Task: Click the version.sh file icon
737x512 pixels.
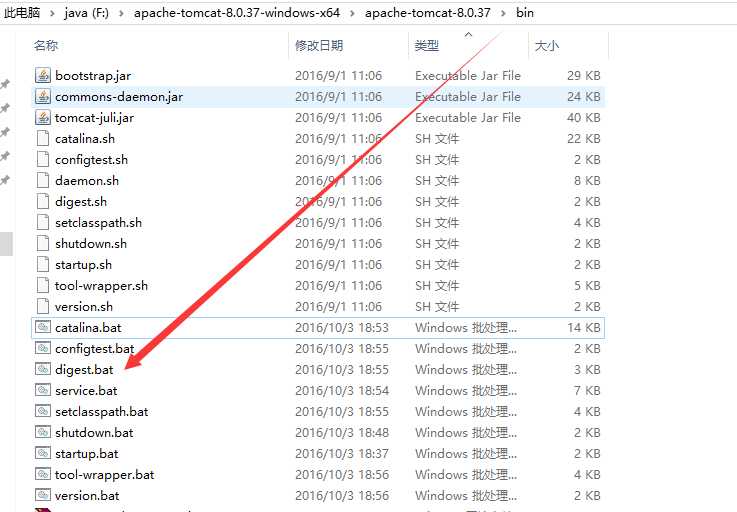Action: tap(43, 307)
